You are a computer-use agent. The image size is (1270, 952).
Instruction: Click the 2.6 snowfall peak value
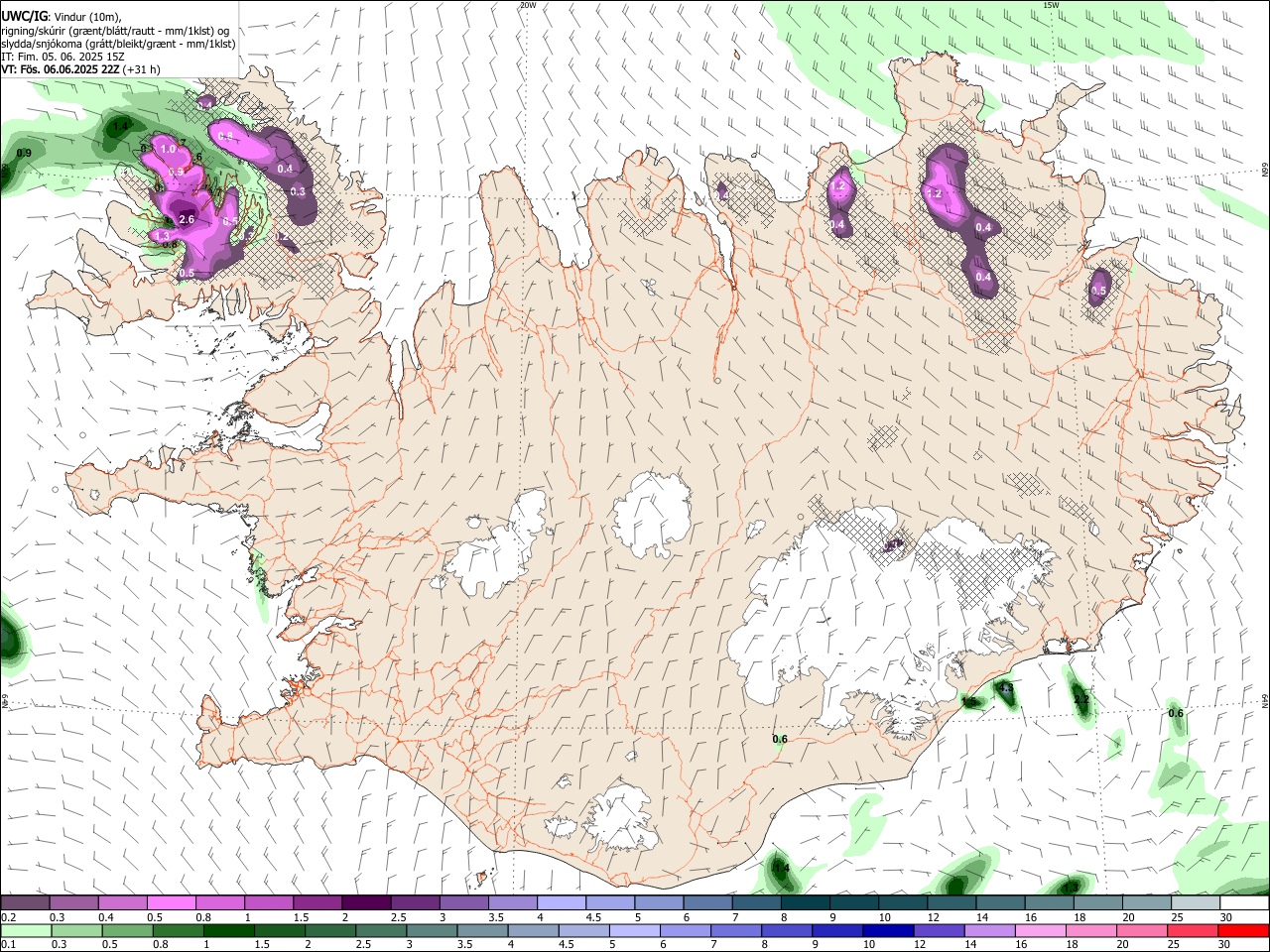[x=187, y=219]
